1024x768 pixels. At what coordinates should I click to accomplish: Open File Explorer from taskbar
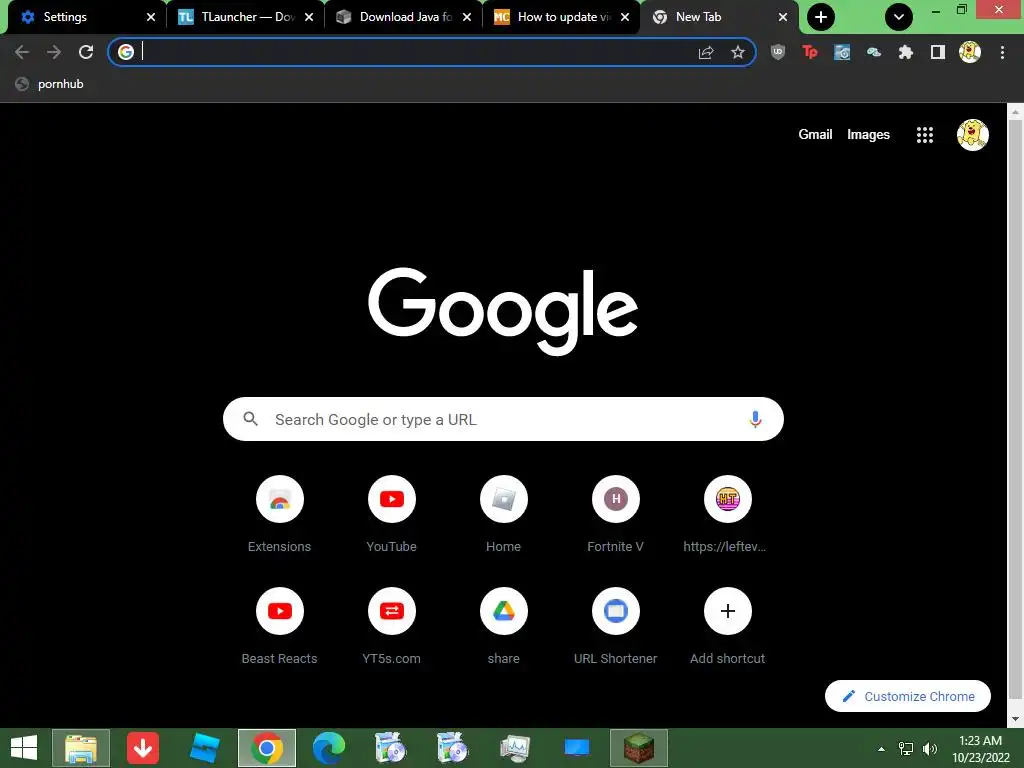point(81,748)
